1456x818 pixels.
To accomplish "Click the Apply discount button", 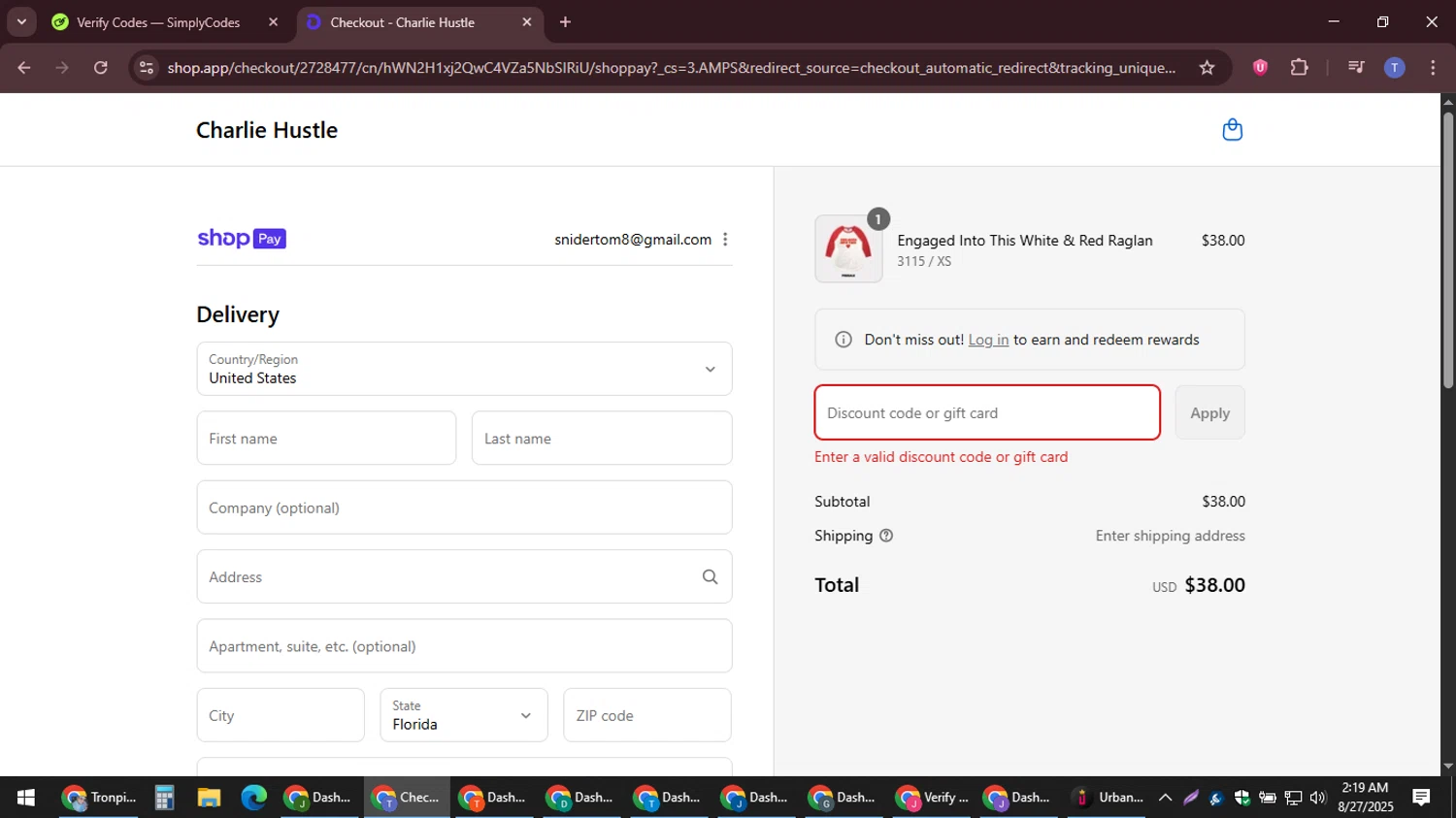I will point(1209,412).
